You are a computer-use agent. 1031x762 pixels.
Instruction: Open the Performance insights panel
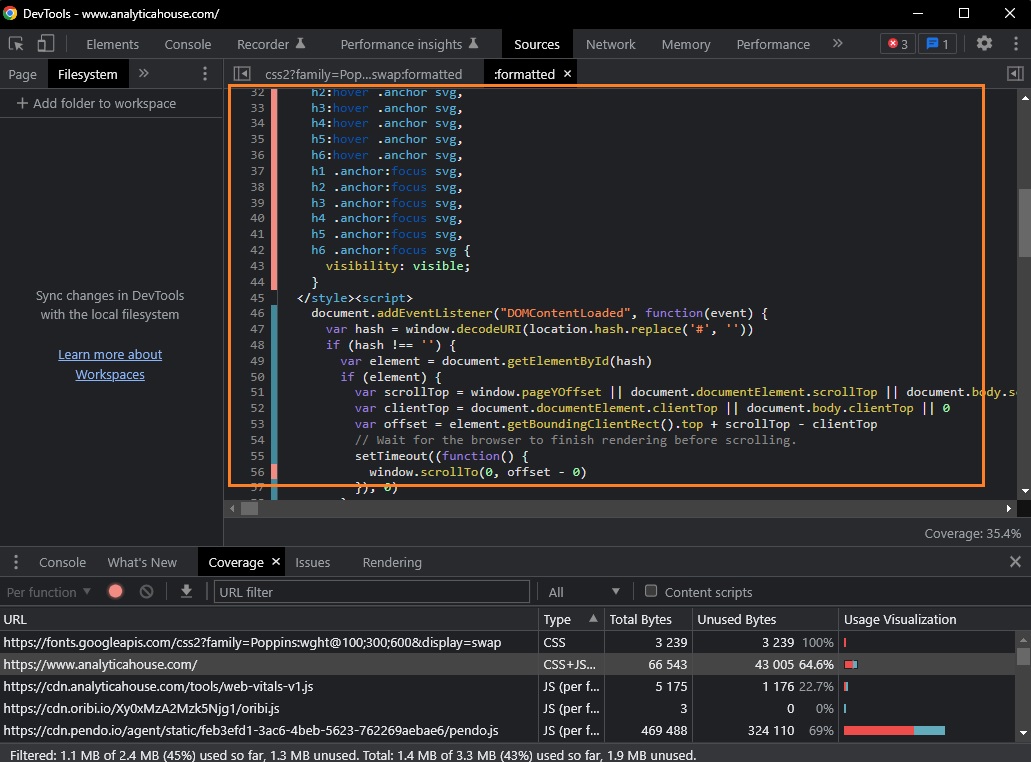[409, 44]
